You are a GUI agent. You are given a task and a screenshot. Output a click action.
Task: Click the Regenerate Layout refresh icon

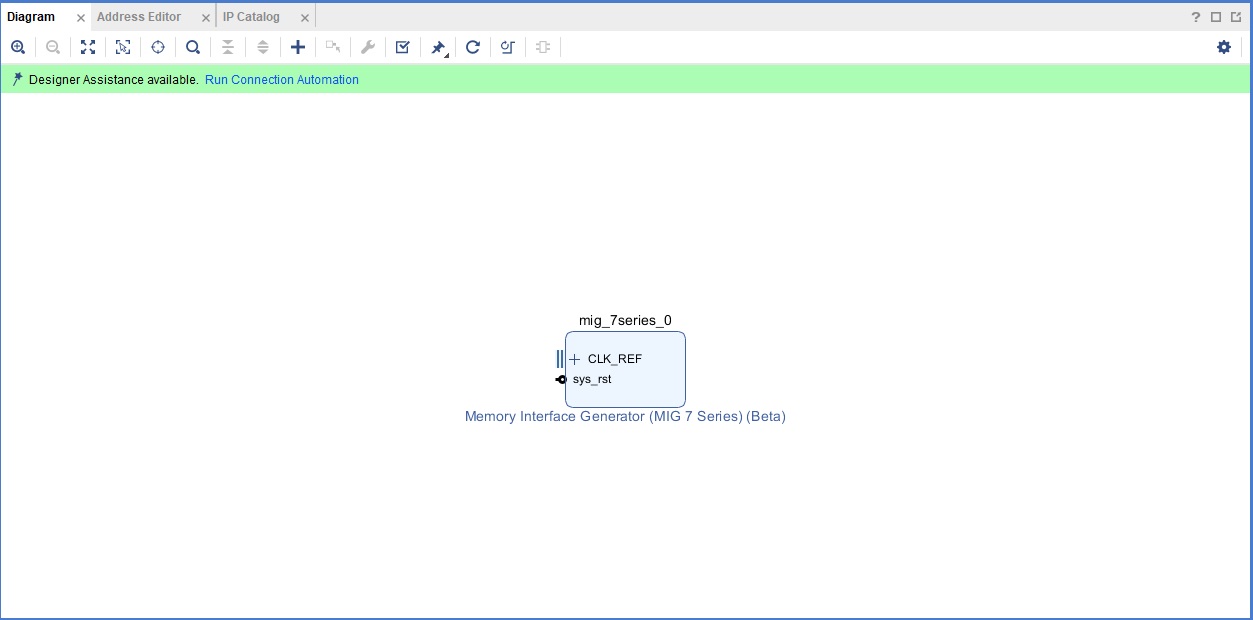pos(473,47)
